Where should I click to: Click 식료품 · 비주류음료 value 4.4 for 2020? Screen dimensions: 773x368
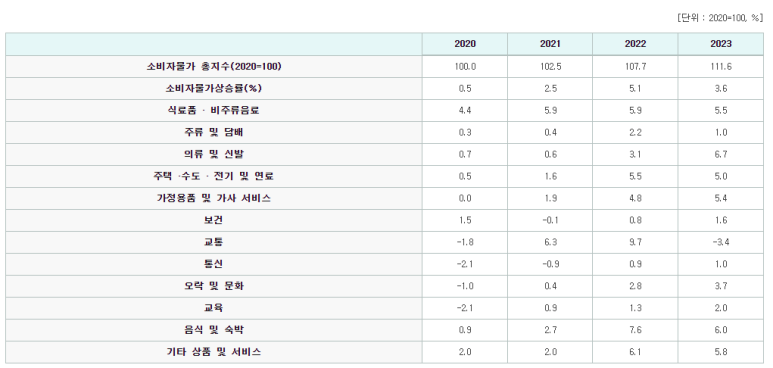[x=465, y=110]
